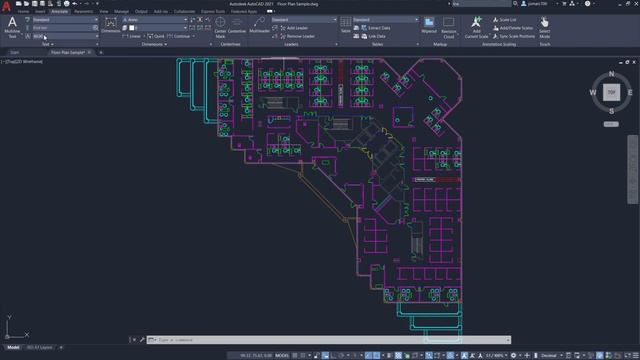Open the text style Standard dropdown
Image resolution: width=640 pixels, height=360 pixels.
pos(65,20)
